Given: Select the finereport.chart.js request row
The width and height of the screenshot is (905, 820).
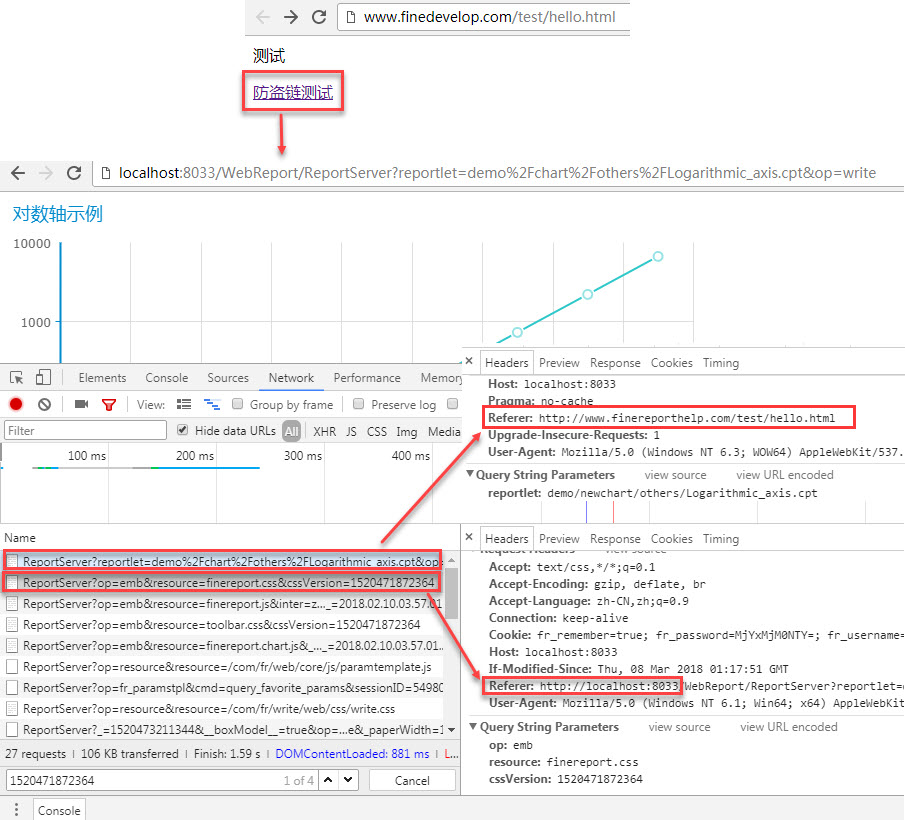Looking at the screenshot, I should [x=223, y=646].
